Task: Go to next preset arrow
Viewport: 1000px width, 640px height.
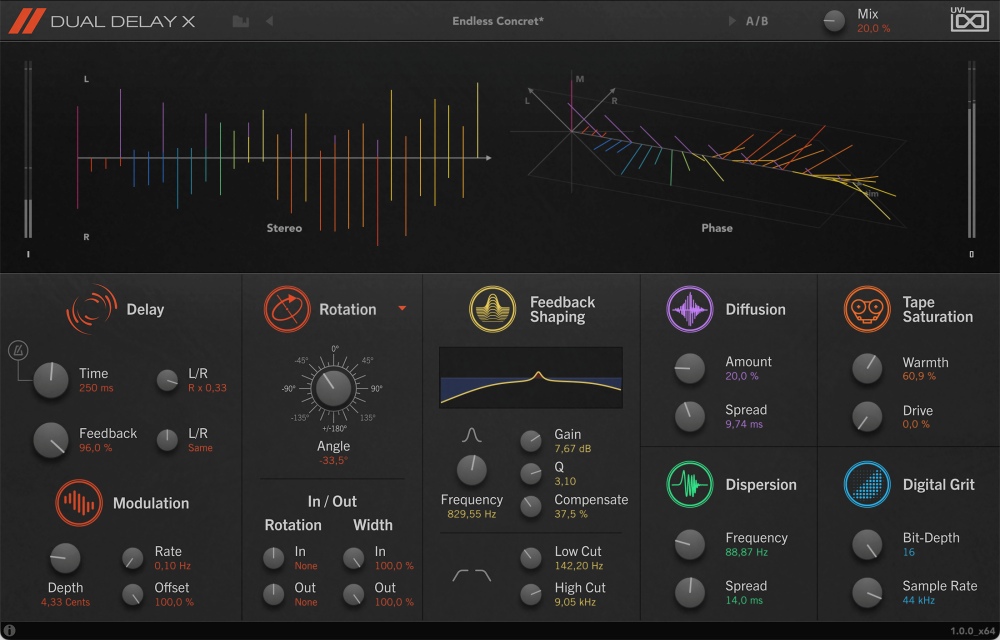Action: (x=732, y=21)
